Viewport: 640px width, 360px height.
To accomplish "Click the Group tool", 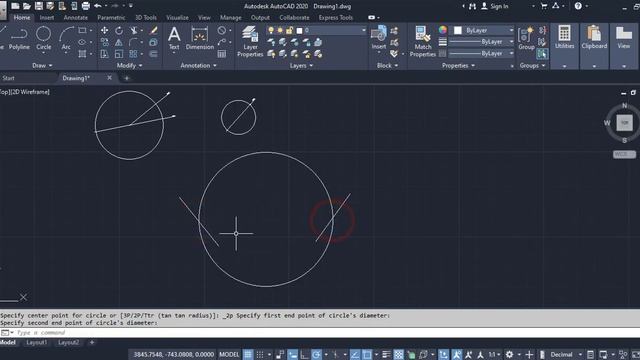I will click(526, 38).
